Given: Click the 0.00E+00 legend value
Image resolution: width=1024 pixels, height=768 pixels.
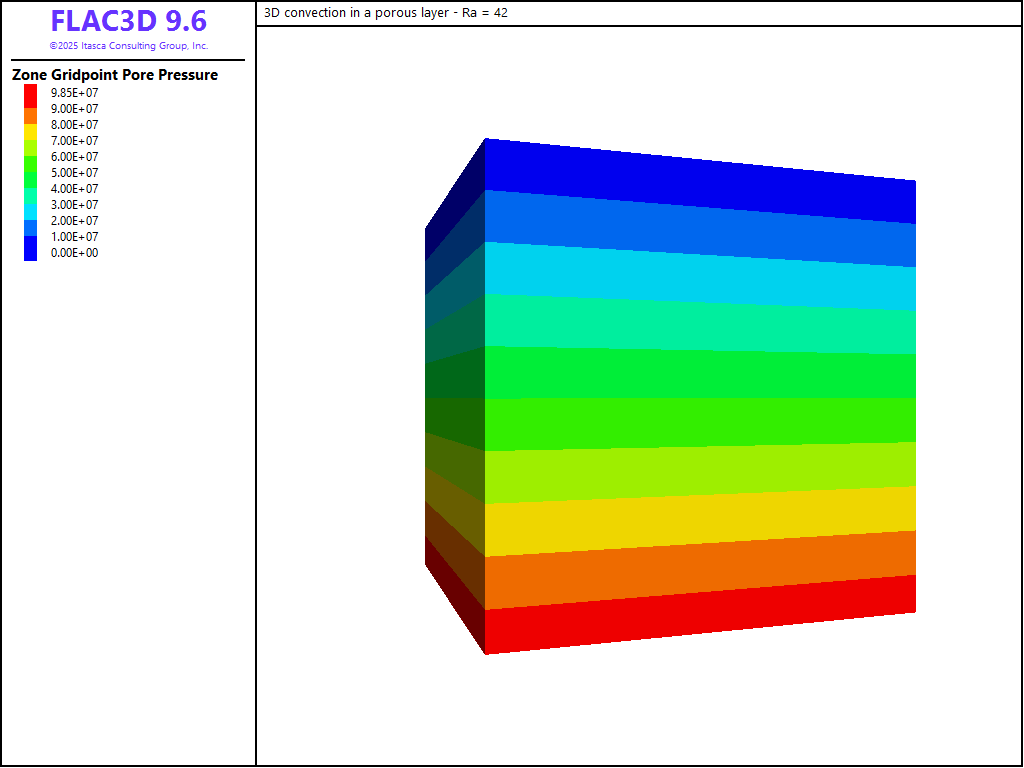Looking at the screenshot, I should (75, 253).
